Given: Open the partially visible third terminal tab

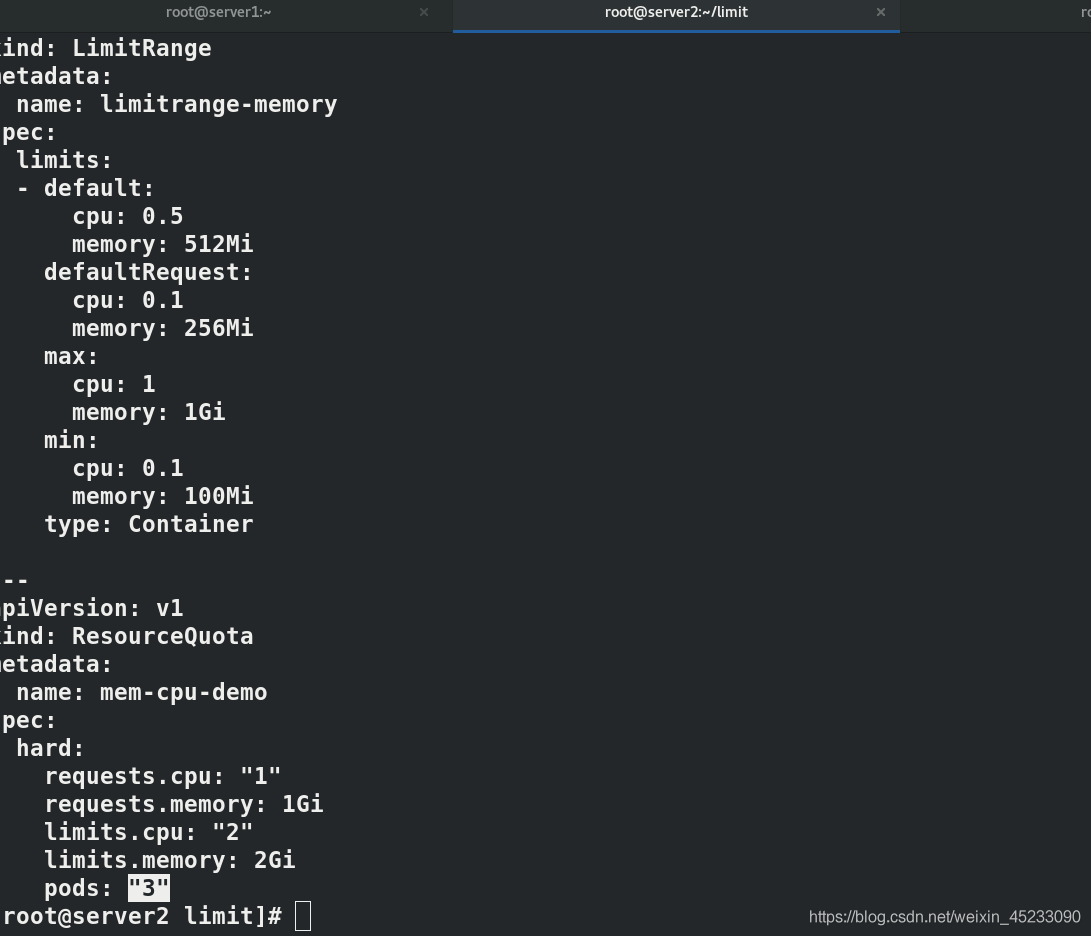Looking at the screenshot, I should click(x=1084, y=13).
